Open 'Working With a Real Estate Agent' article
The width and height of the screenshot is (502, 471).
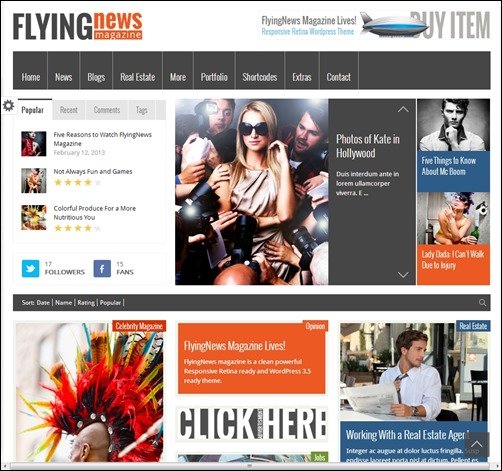tap(408, 435)
